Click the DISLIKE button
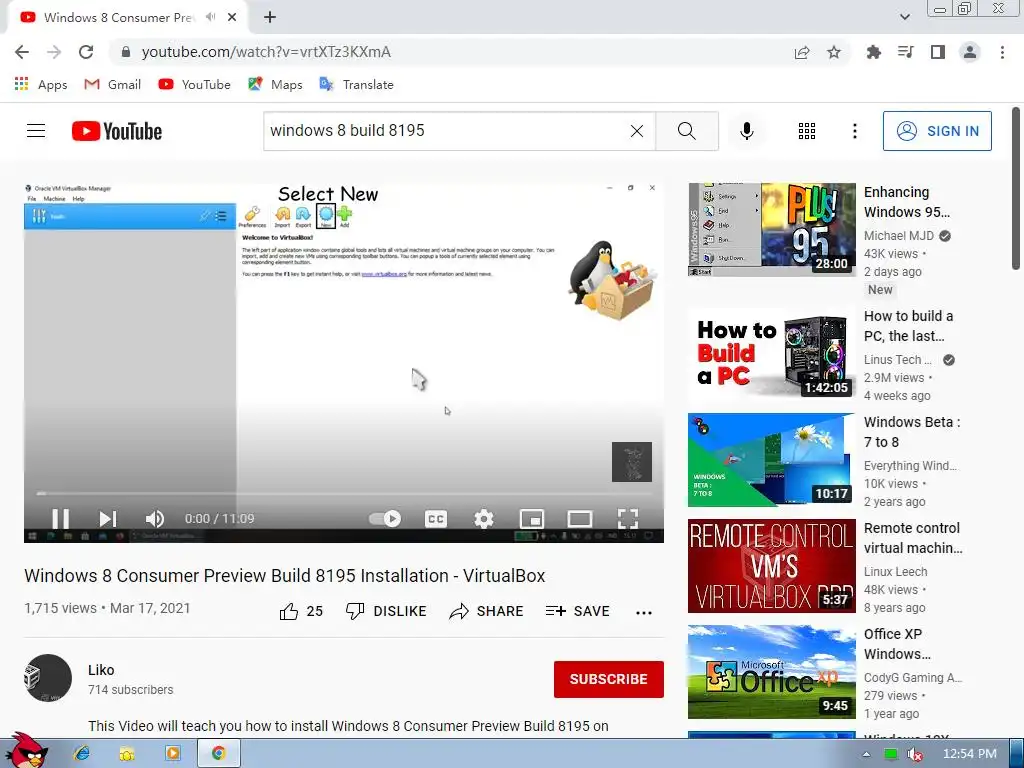 point(386,611)
